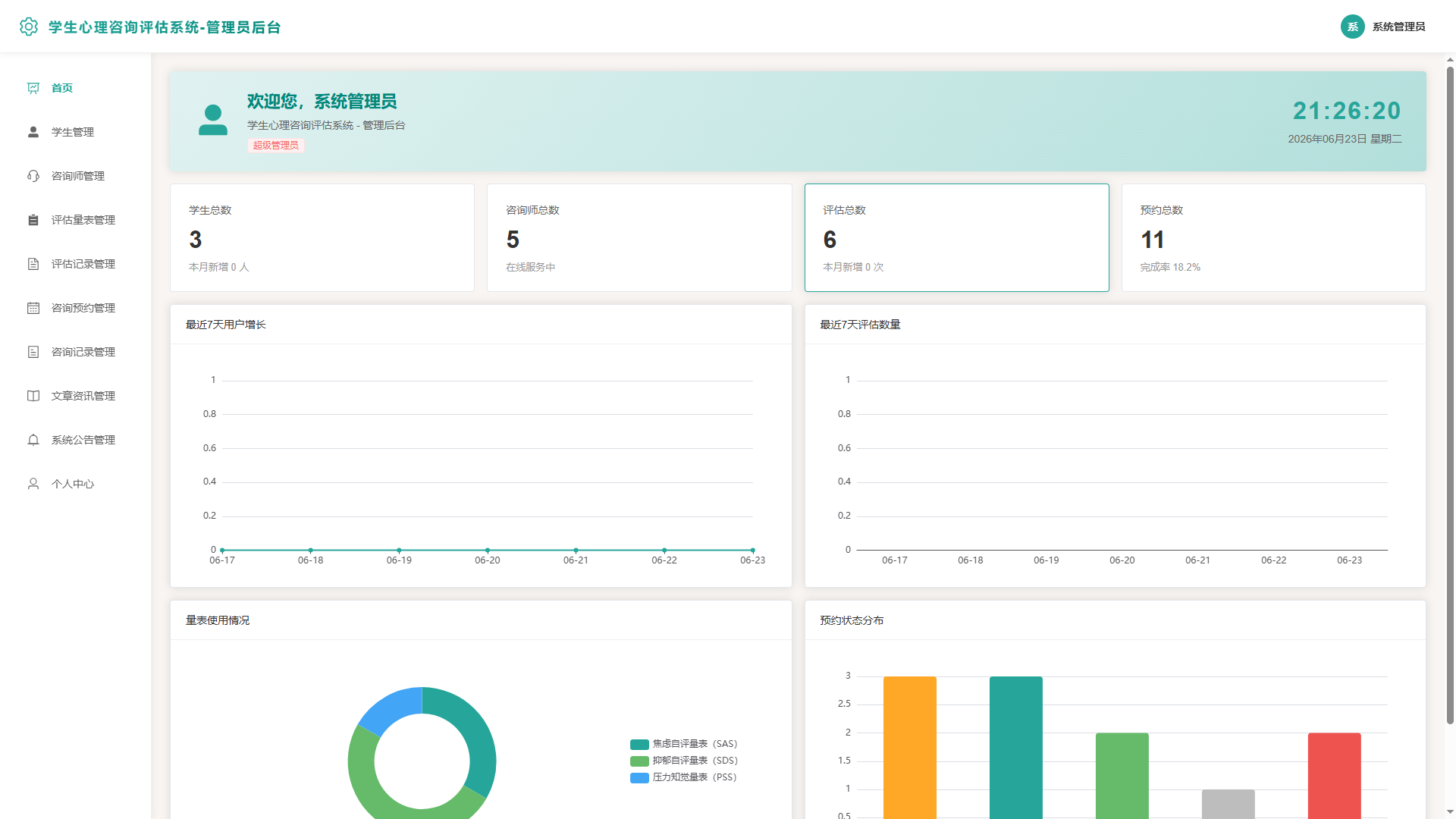Click the gear logo icon in header
This screenshot has height=819, width=1456.
29,27
